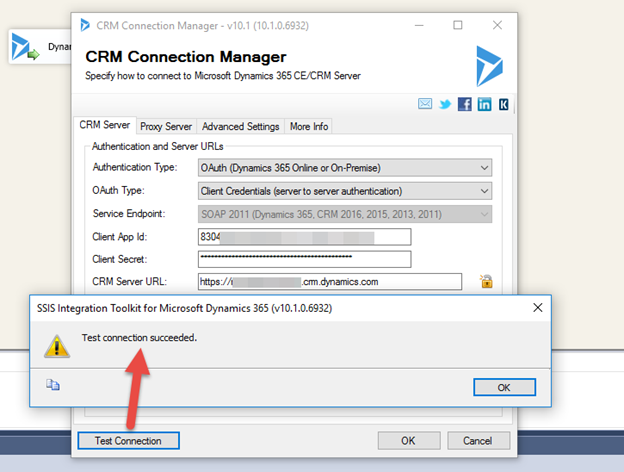The height and width of the screenshot is (472, 624).
Task: Click OK in the CRM Connection Manager
Action: [409, 441]
